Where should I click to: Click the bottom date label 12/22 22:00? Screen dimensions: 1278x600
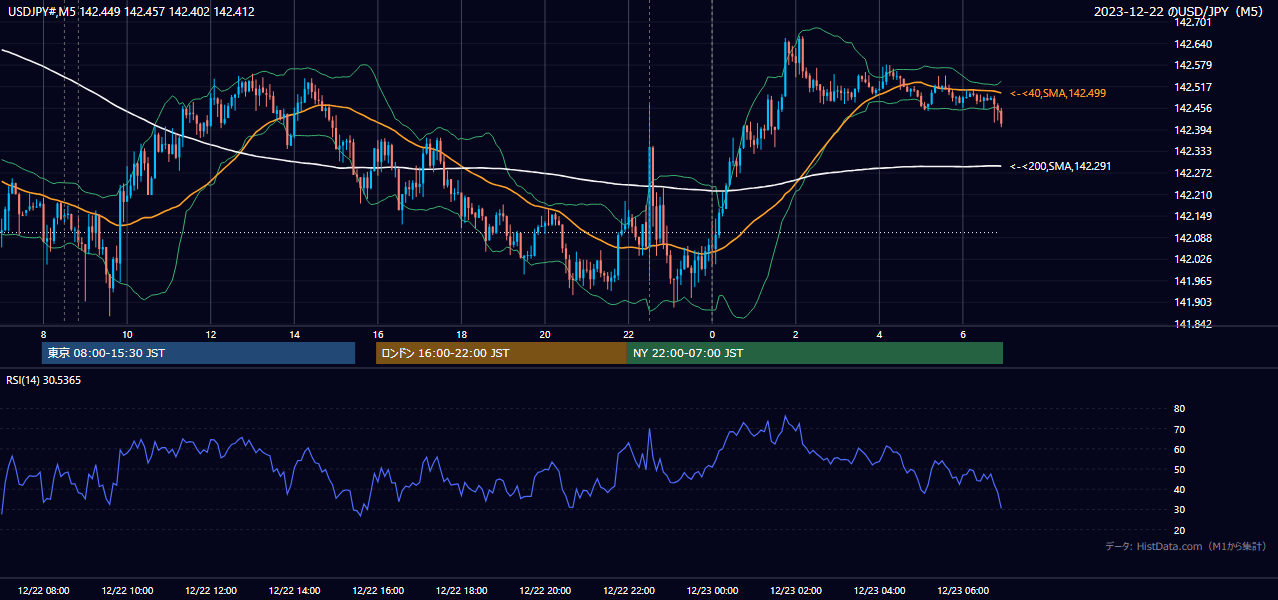point(628,591)
